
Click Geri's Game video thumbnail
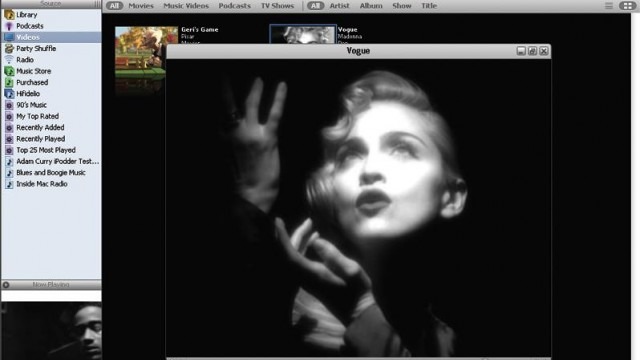140,52
